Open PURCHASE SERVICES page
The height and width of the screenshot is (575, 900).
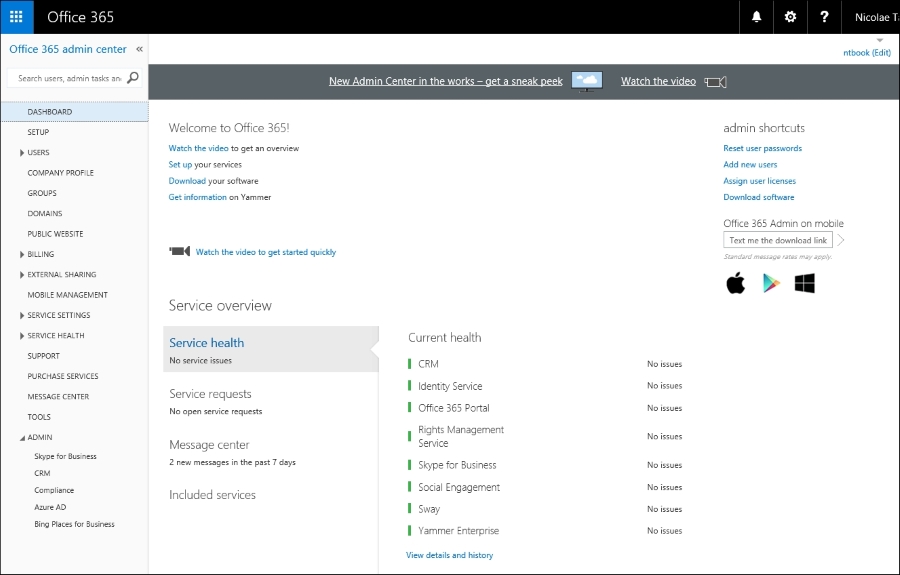[63, 376]
